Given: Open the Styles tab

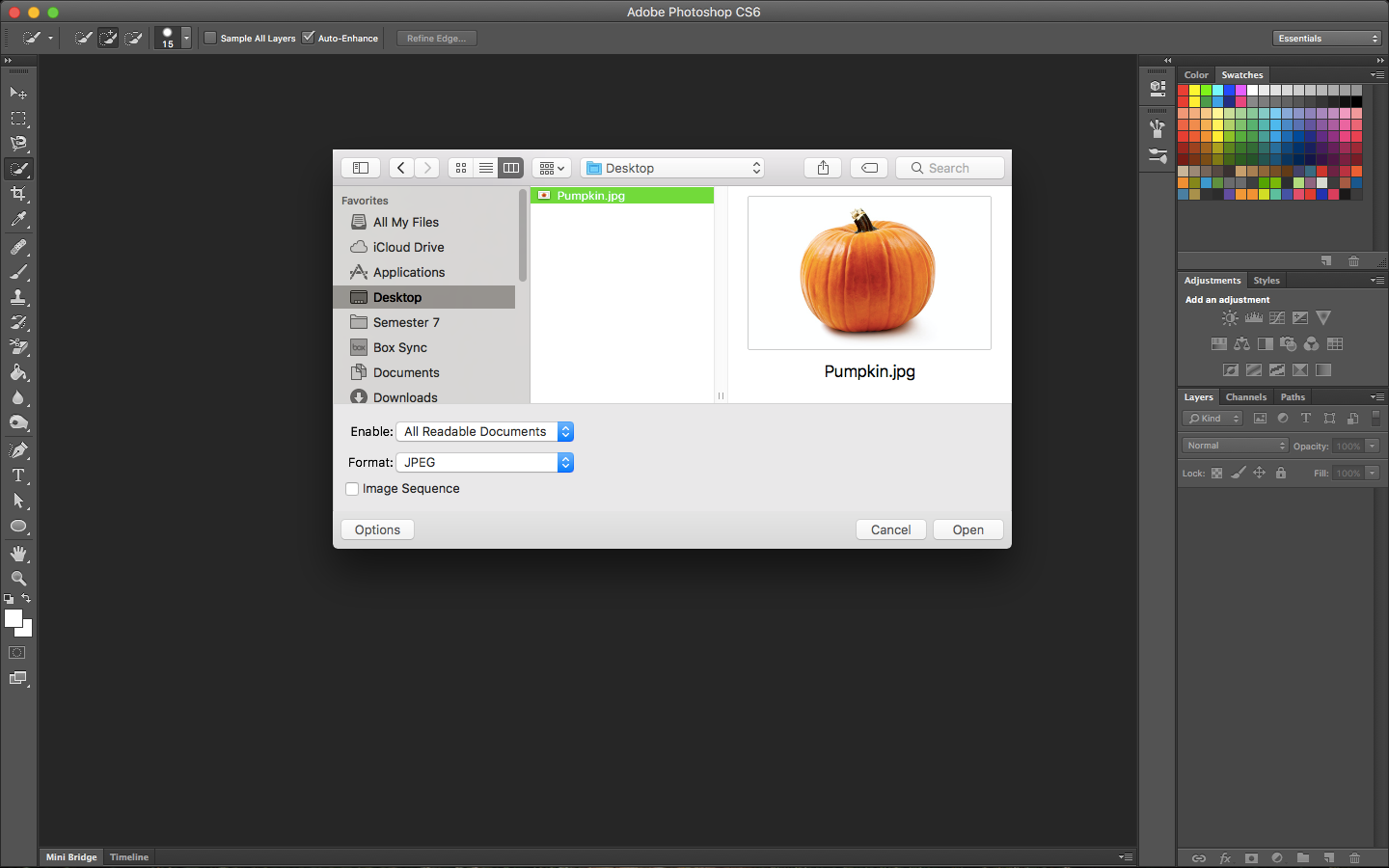Looking at the screenshot, I should coord(1266,280).
